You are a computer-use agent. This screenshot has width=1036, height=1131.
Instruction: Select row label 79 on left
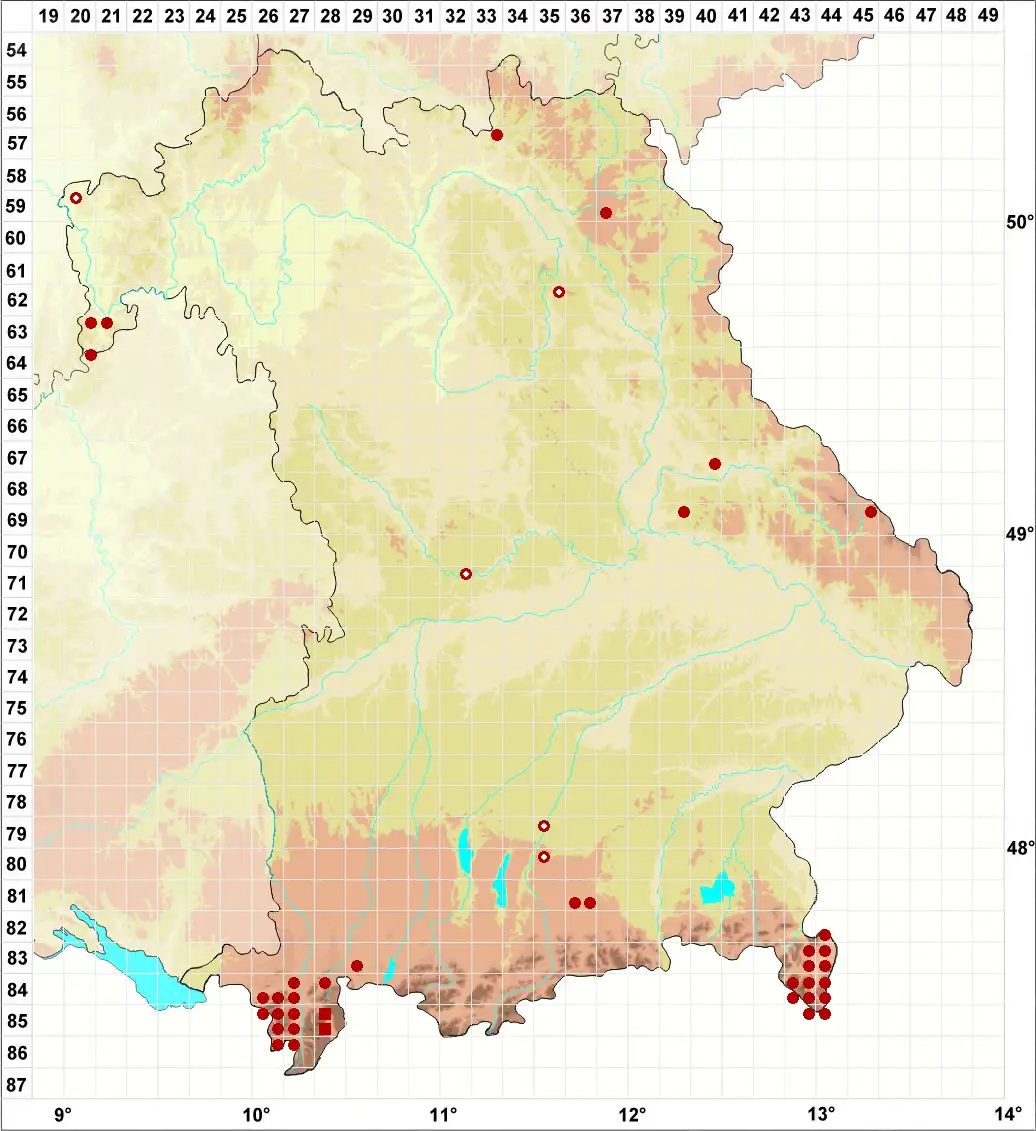[x=16, y=834]
